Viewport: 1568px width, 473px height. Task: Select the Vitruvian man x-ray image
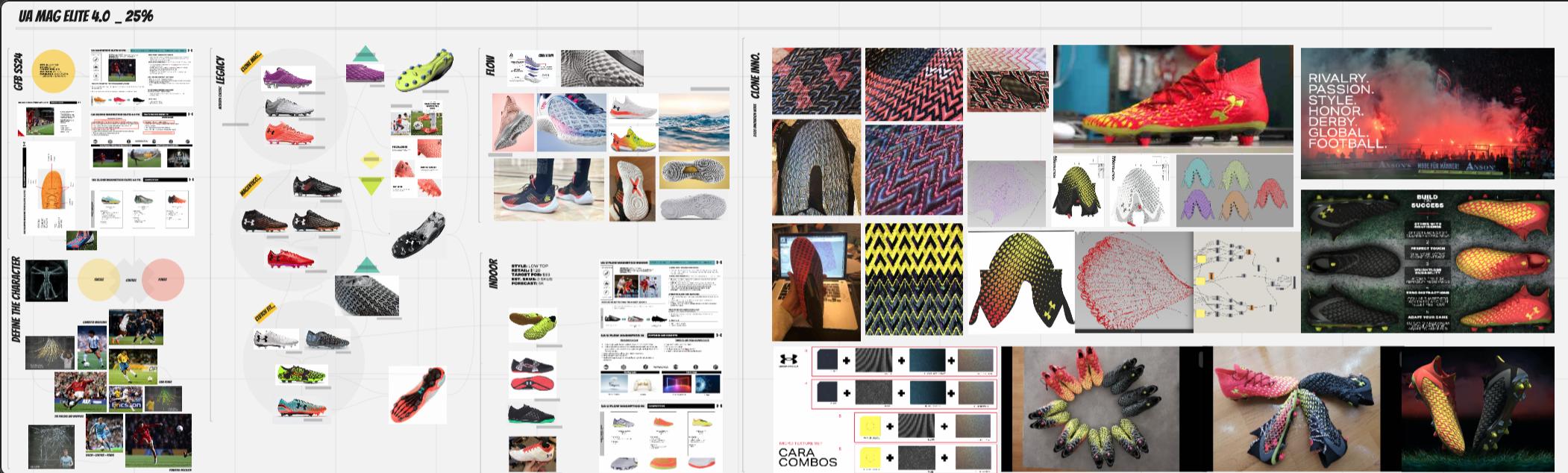point(46,281)
